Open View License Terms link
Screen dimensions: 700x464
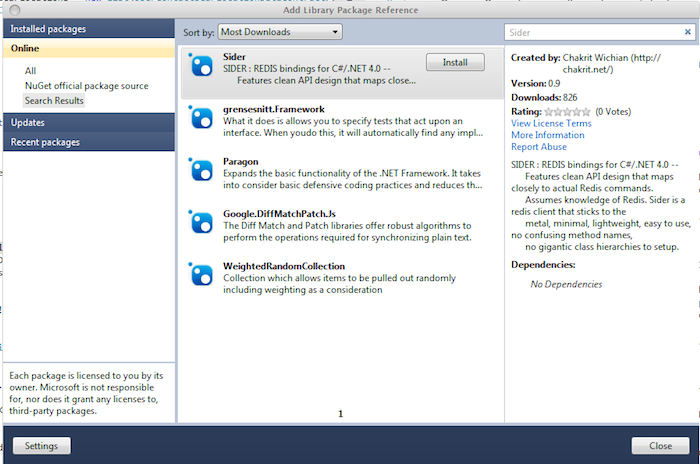(x=551, y=123)
